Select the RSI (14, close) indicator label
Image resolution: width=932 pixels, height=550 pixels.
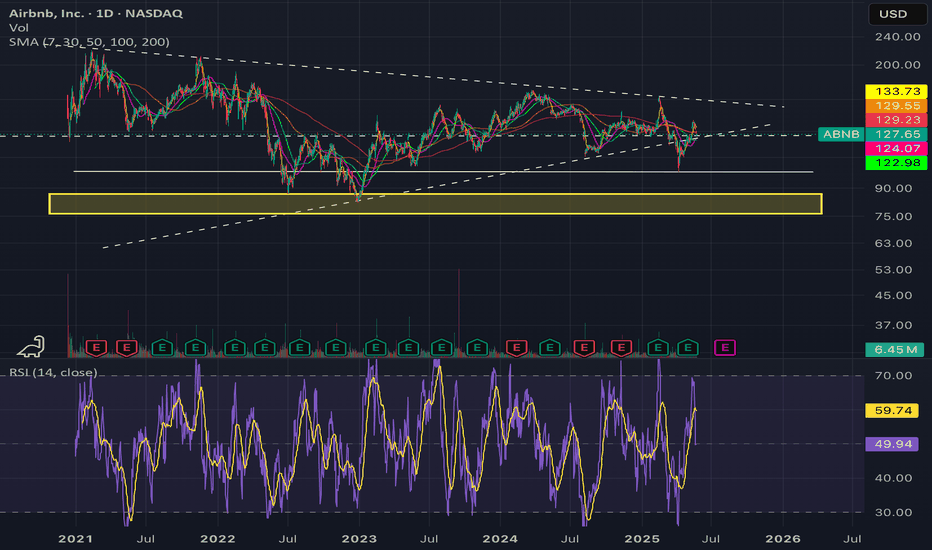tap(53, 372)
